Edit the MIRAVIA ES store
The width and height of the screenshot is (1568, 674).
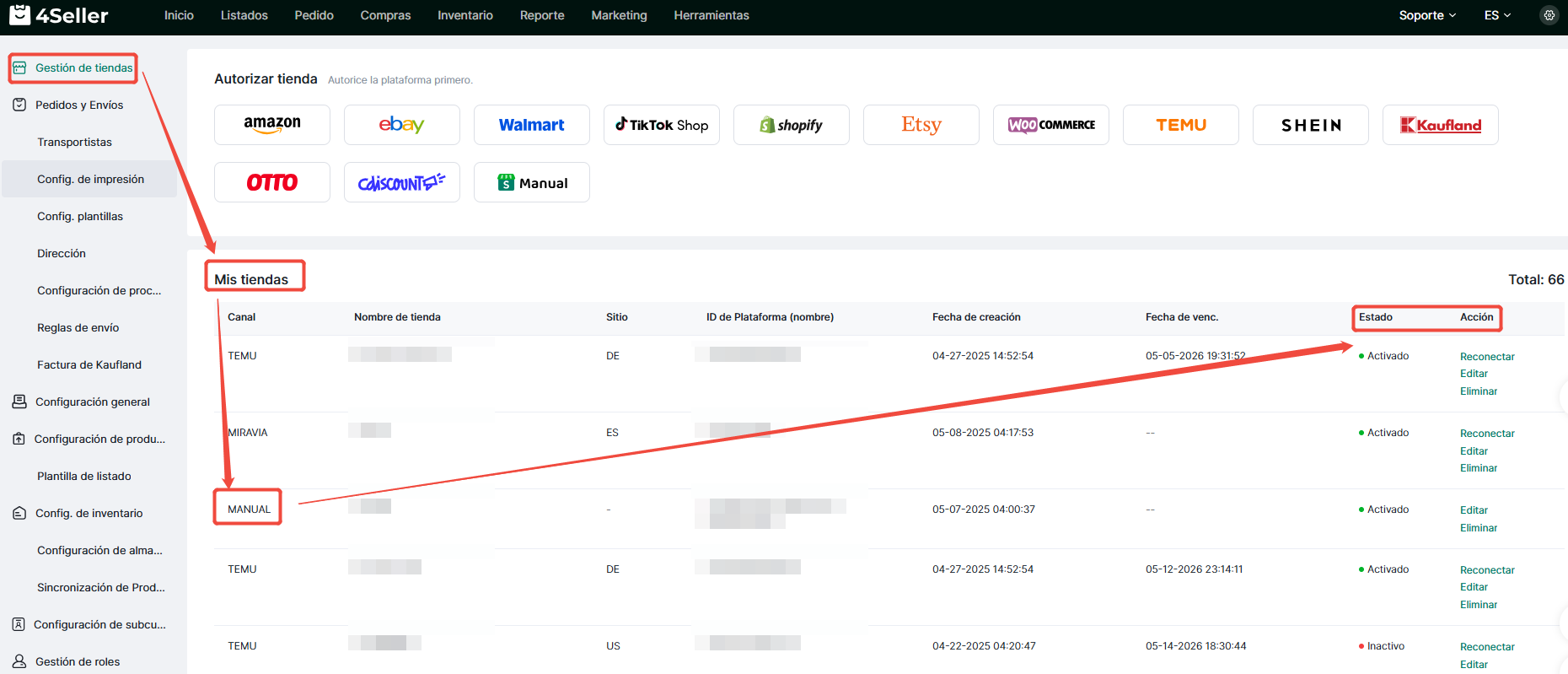click(1474, 451)
